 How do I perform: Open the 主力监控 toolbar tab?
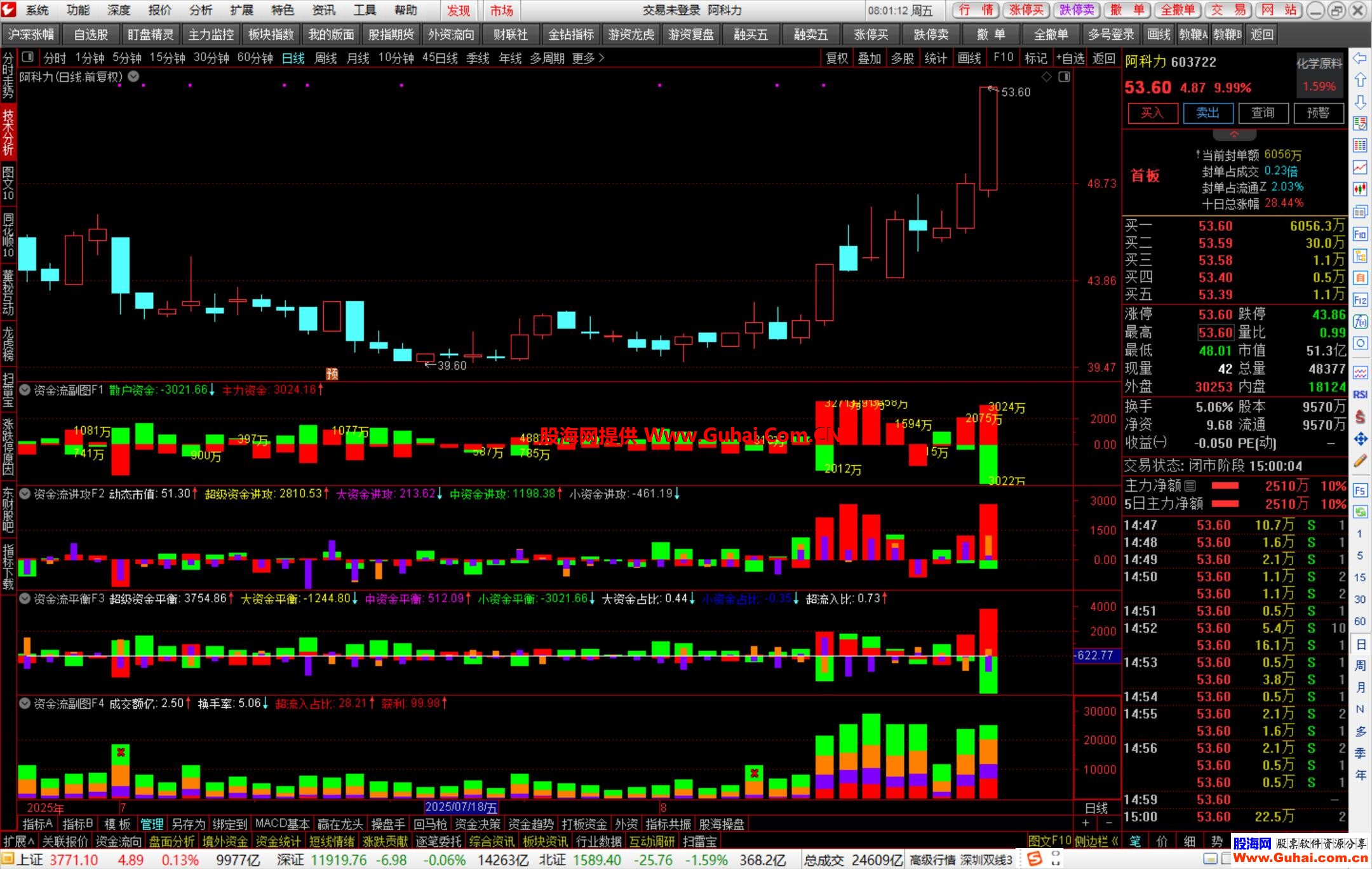point(211,35)
